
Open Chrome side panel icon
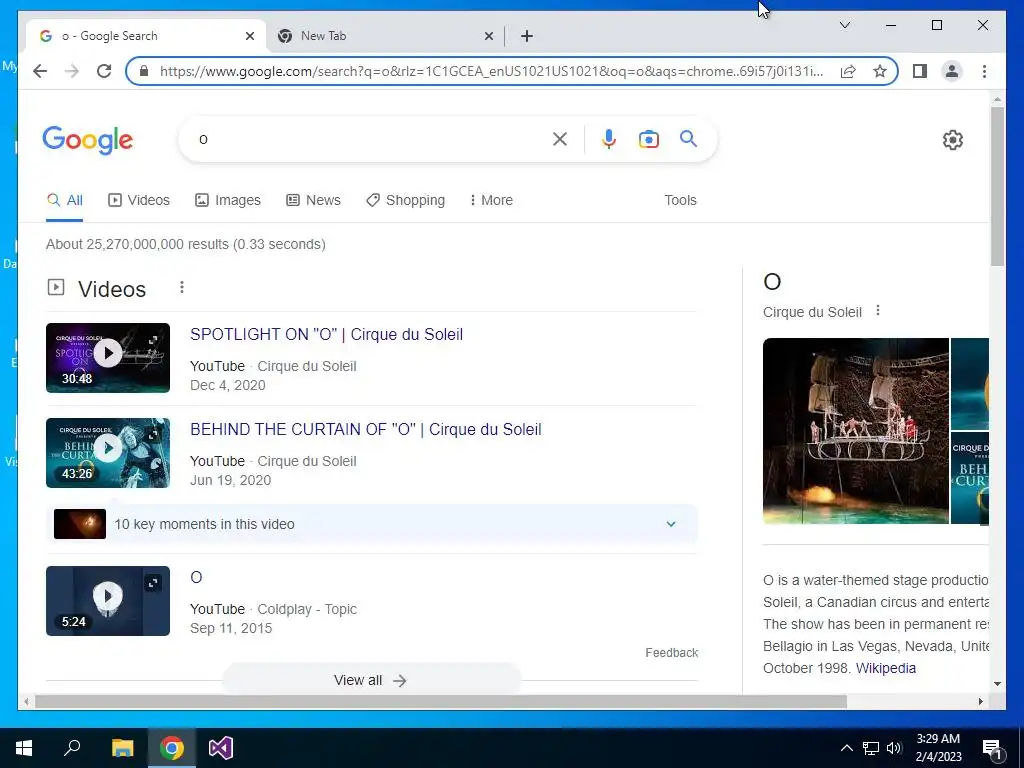[920, 71]
